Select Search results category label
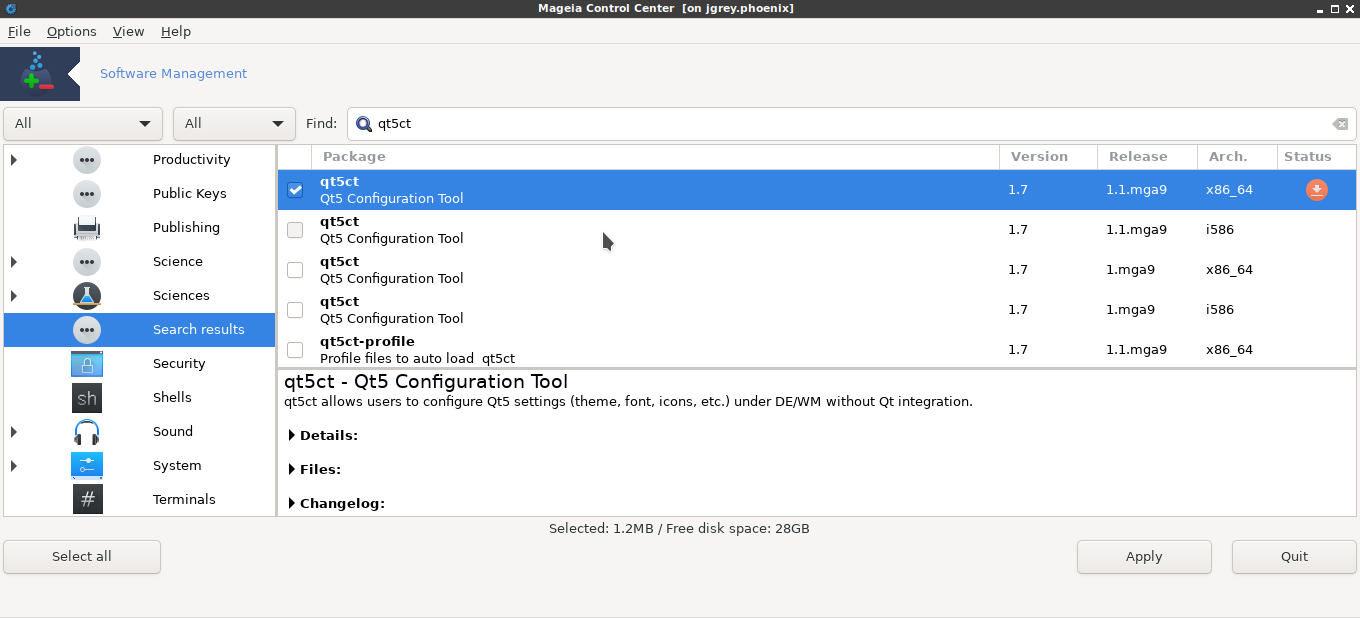Viewport: 1360px width, 618px height. 199,330
